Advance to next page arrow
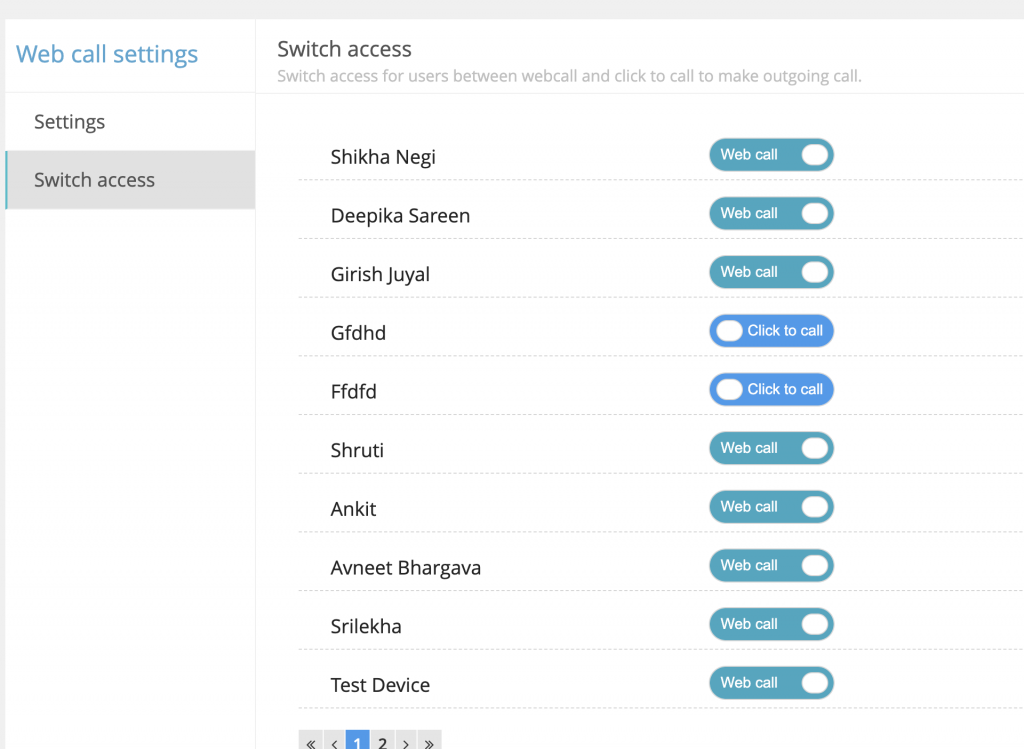Image resolution: width=1024 pixels, height=749 pixels. [406, 742]
